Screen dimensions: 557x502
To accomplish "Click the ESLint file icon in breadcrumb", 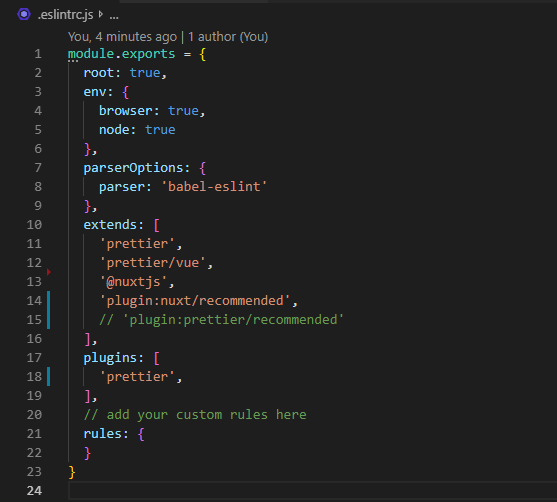I will 24,15.
